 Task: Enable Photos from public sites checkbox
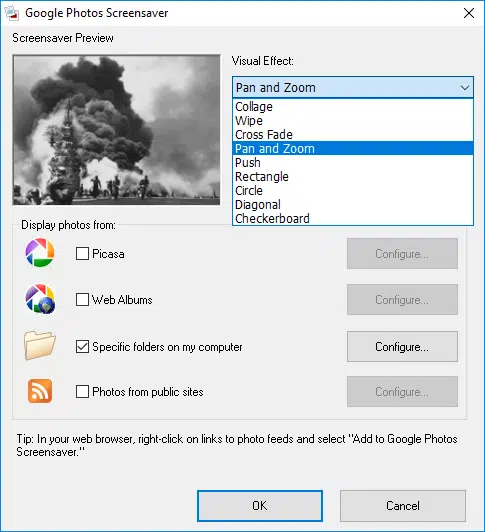tap(82, 392)
